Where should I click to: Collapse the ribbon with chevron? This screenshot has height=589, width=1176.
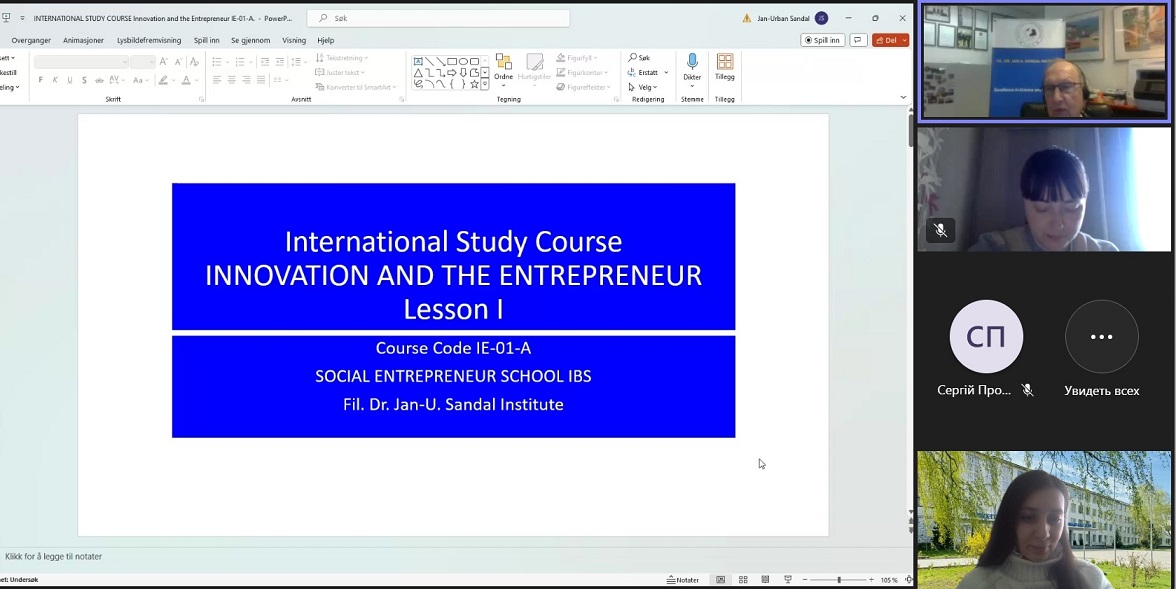point(903,98)
